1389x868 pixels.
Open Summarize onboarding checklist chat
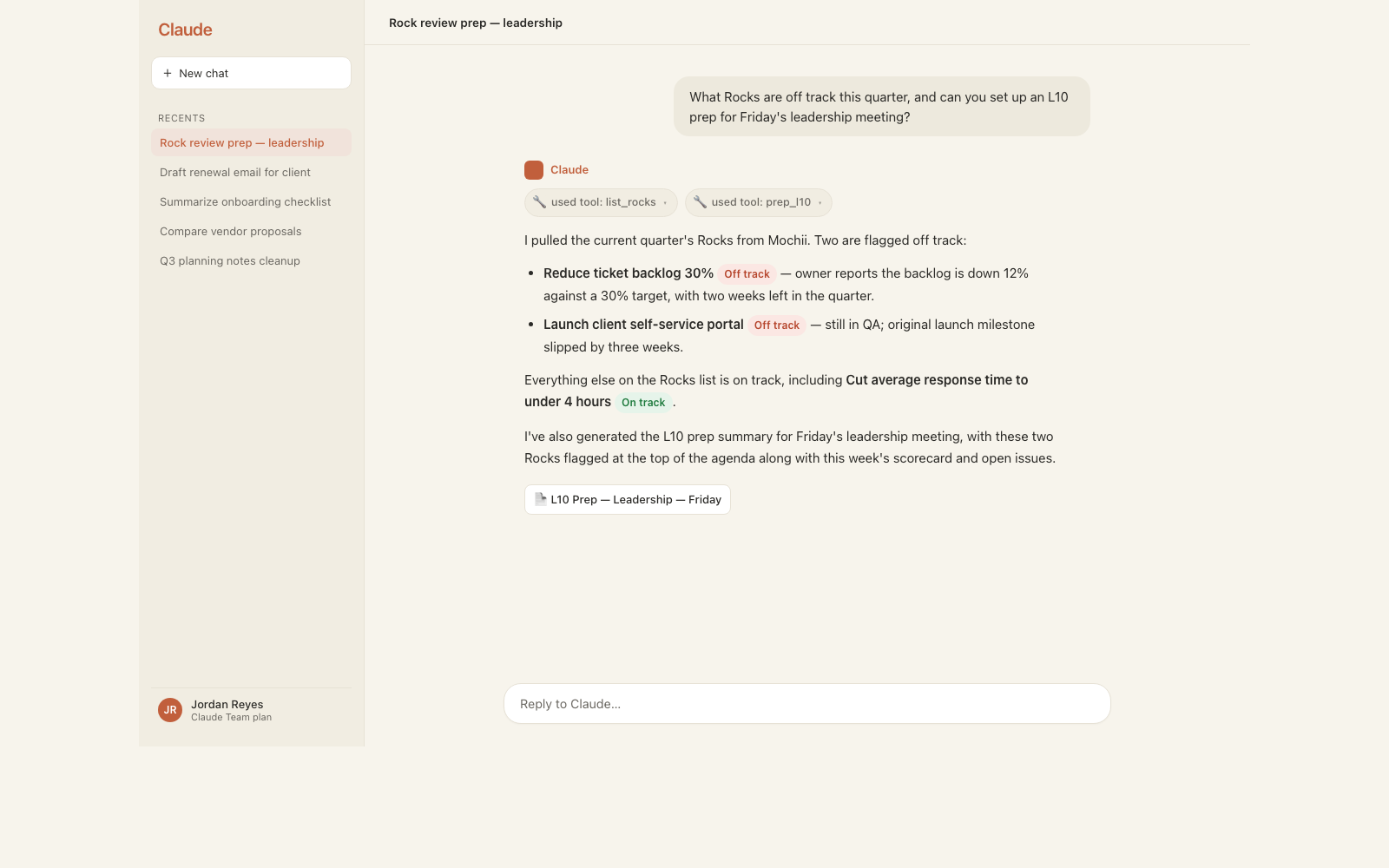[x=251, y=201]
